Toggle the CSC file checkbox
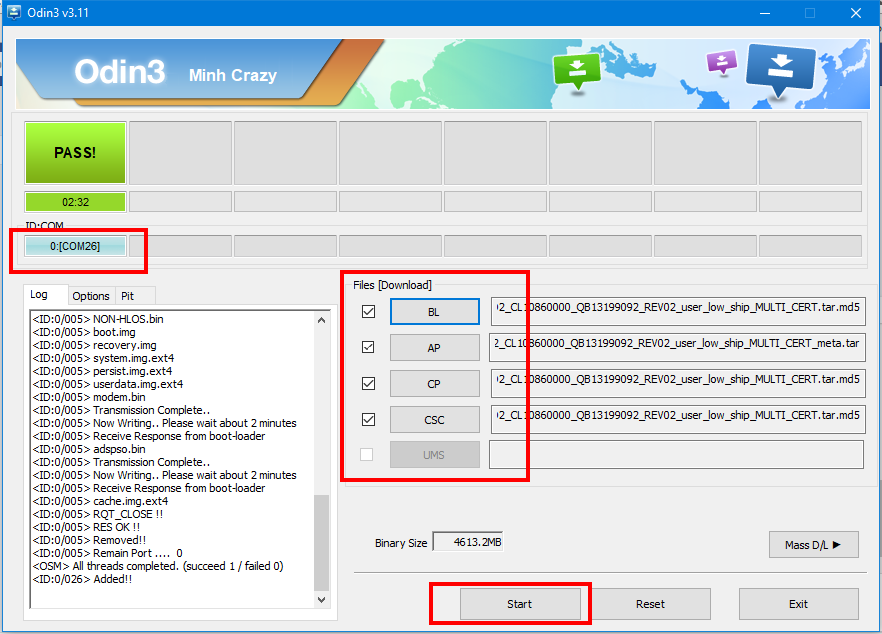 [368, 419]
